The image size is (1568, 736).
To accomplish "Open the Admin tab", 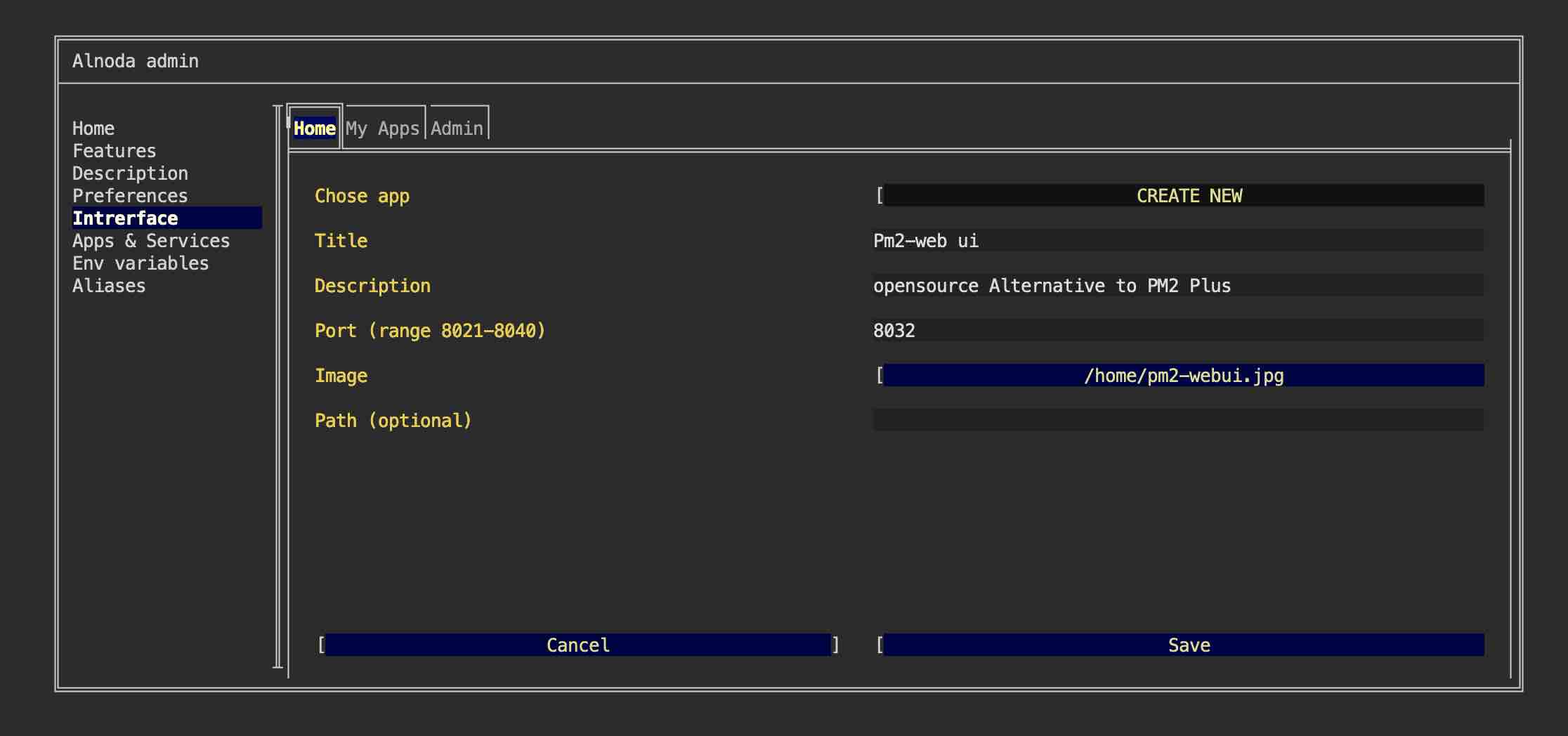I will pos(457,129).
